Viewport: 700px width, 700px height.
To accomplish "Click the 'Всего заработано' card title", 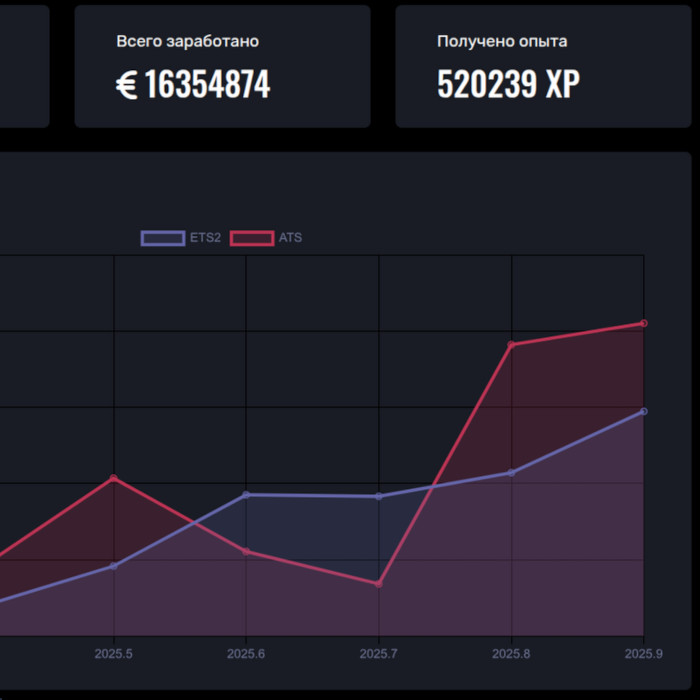I will click(x=187, y=42).
